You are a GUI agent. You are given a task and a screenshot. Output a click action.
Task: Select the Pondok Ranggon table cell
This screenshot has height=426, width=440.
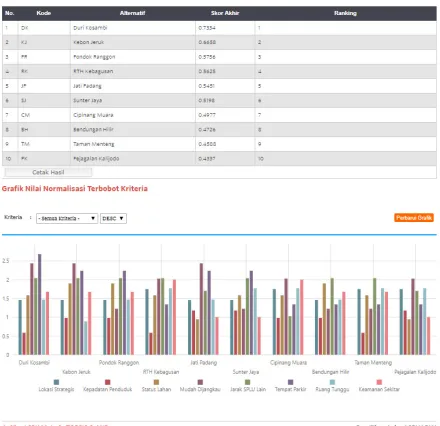133,57
